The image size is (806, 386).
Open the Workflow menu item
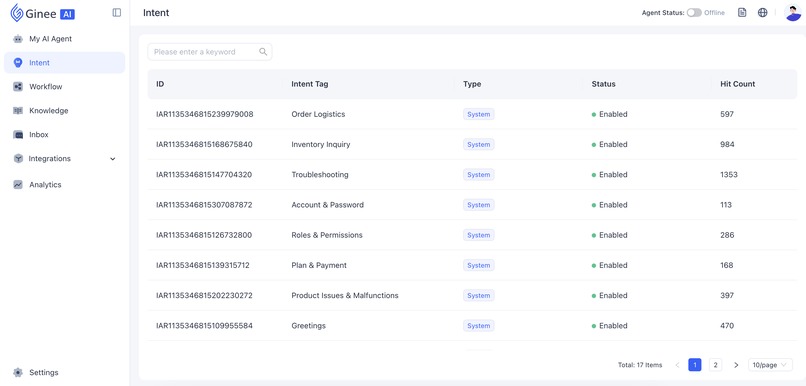[46, 87]
